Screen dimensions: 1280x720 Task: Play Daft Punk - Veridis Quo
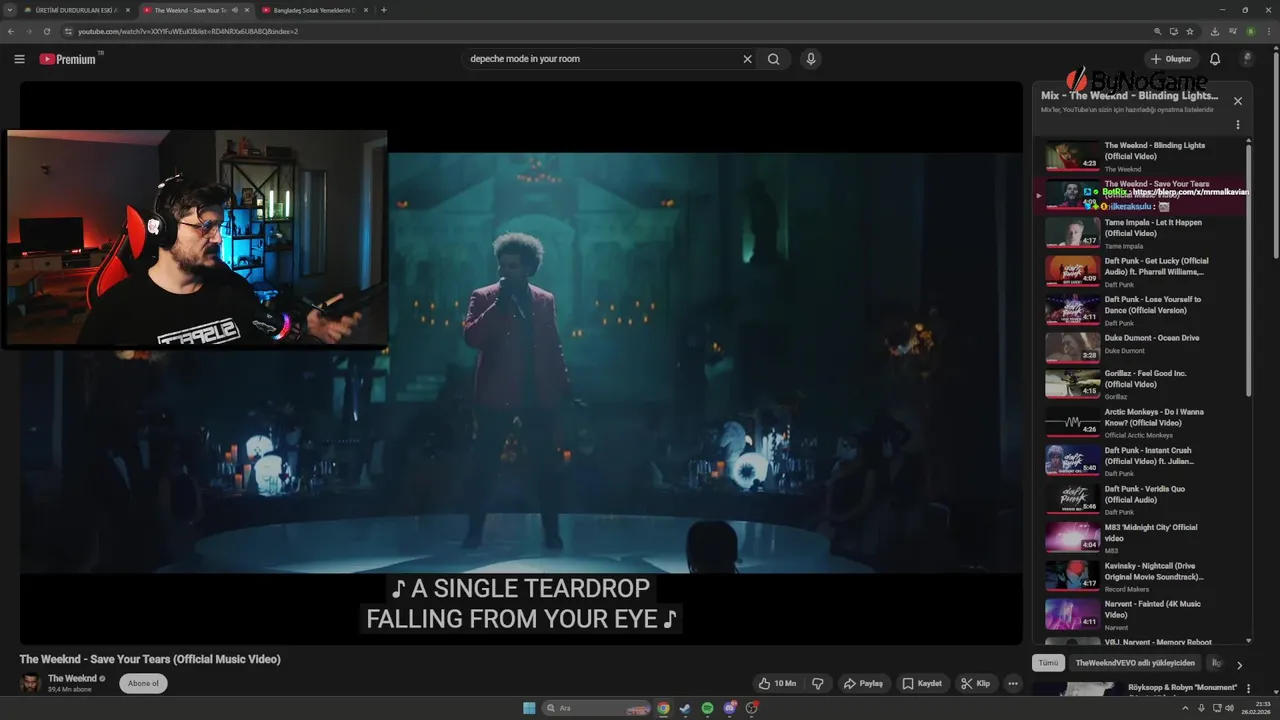coord(1141,499)
